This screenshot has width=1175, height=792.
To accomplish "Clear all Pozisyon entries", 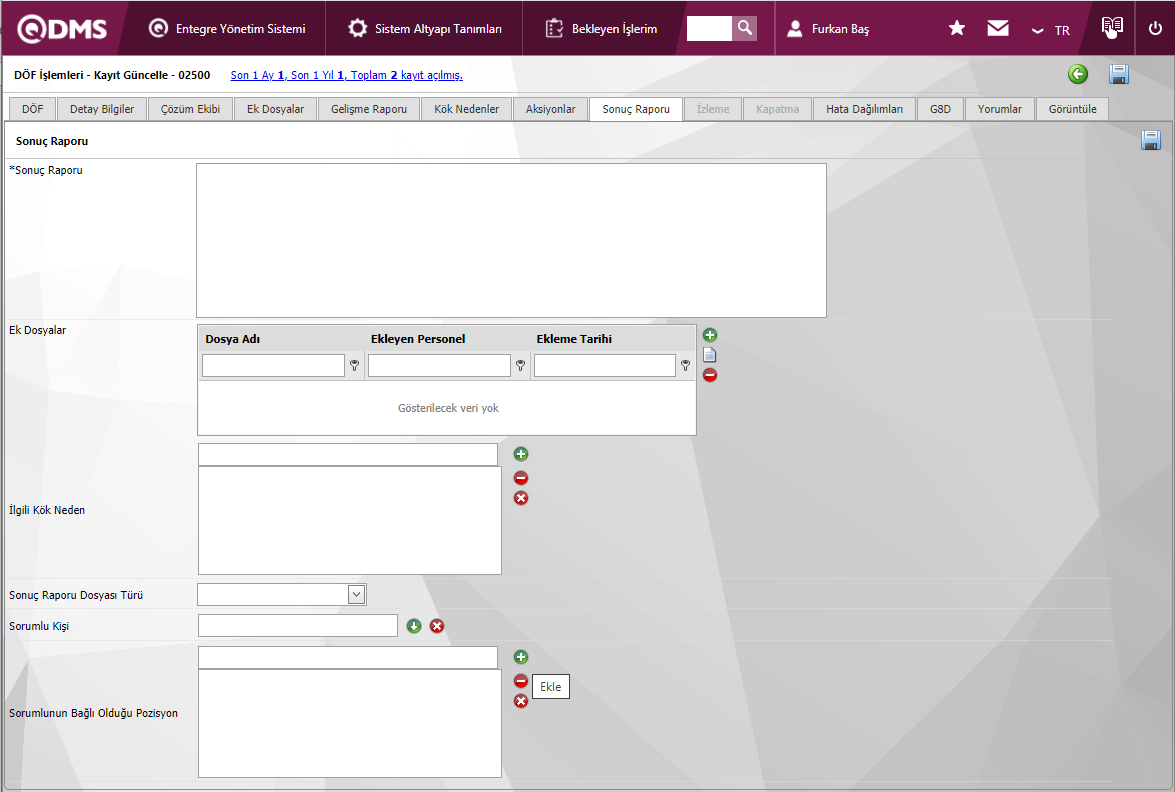I will 521,701.
